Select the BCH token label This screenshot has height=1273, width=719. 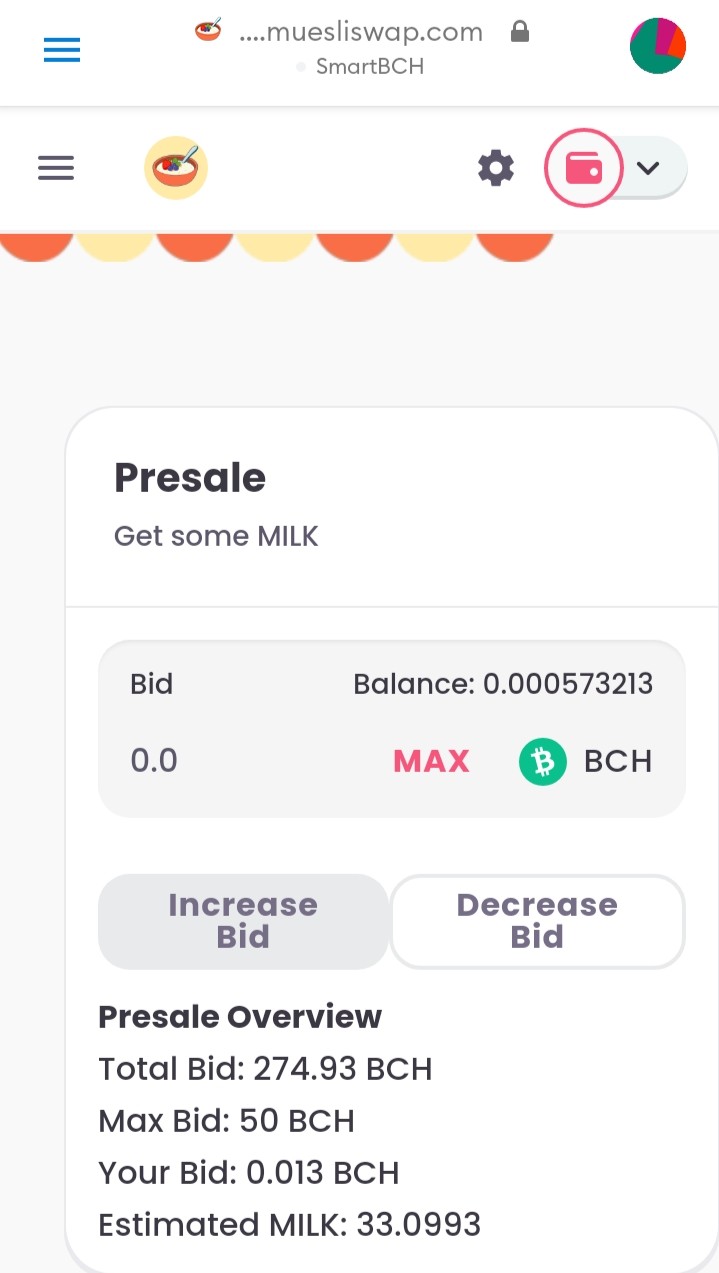pyautogui.click(x=618, y=761)
